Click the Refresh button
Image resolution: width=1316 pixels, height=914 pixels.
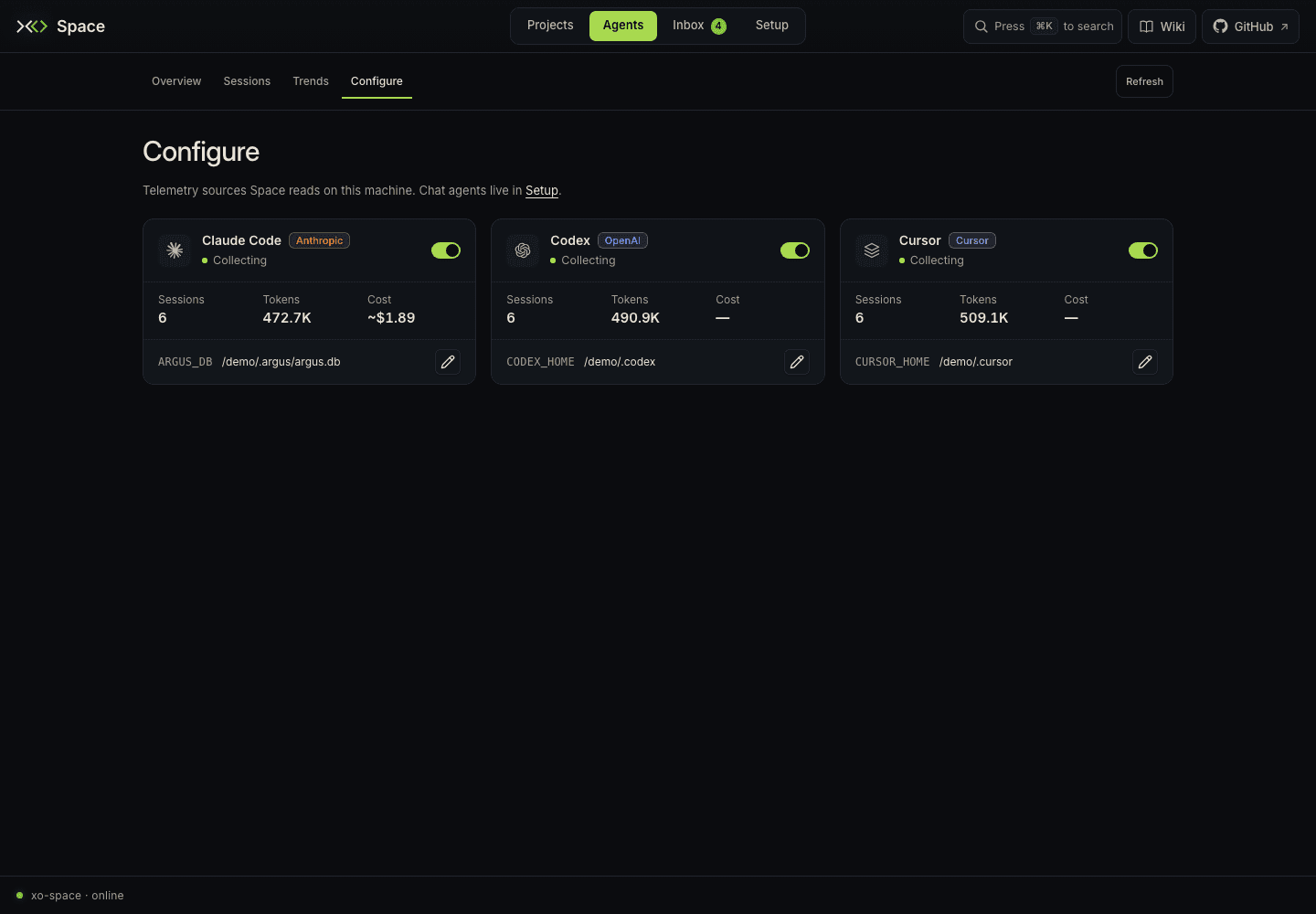coord(1144,81)
